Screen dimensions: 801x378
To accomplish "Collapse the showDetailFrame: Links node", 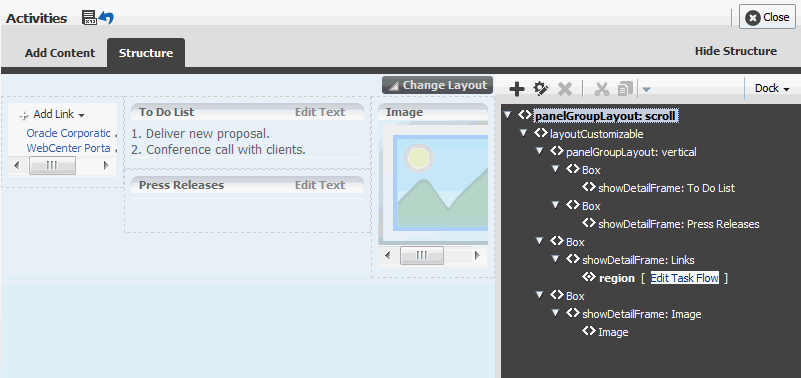I will click(556, 259).
